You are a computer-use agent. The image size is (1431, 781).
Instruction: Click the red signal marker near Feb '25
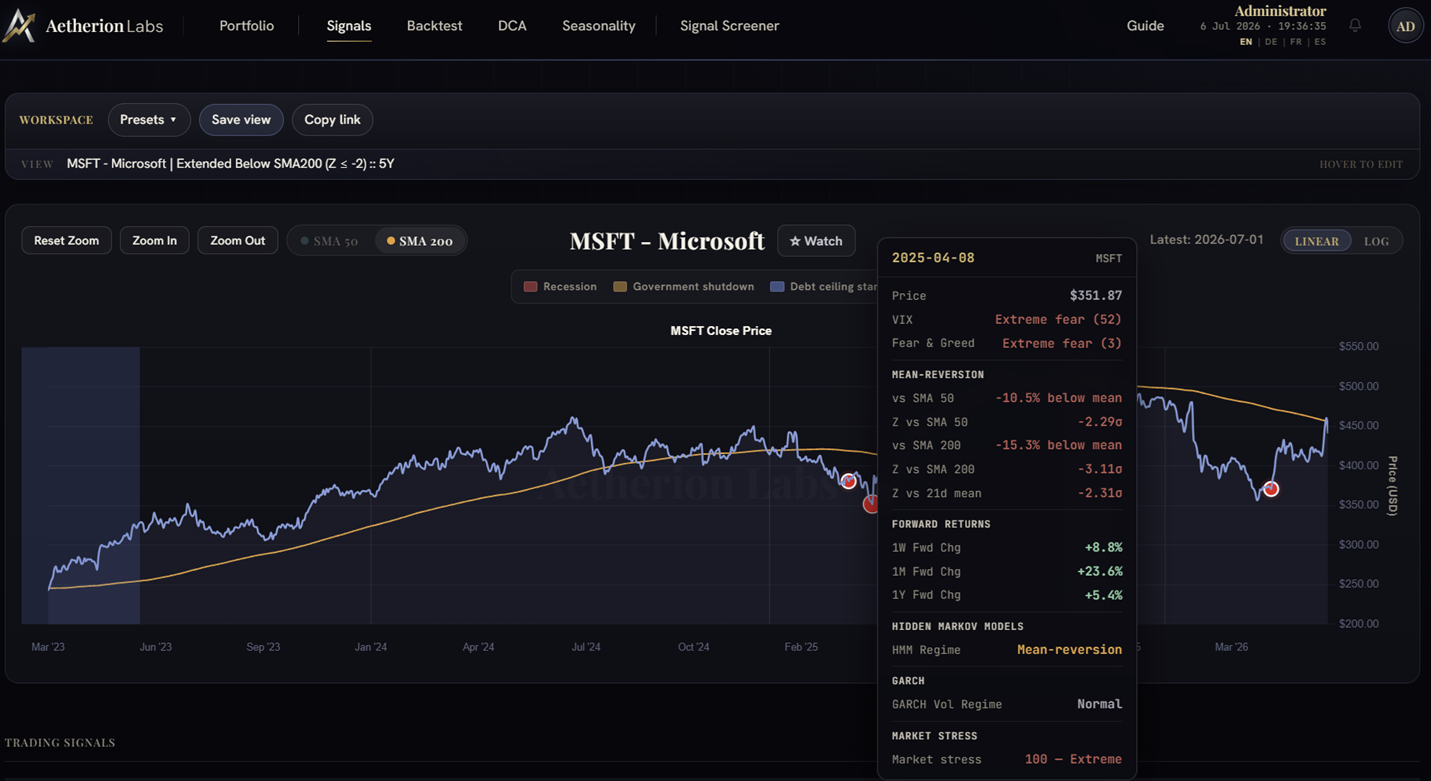tap(848, 481)
